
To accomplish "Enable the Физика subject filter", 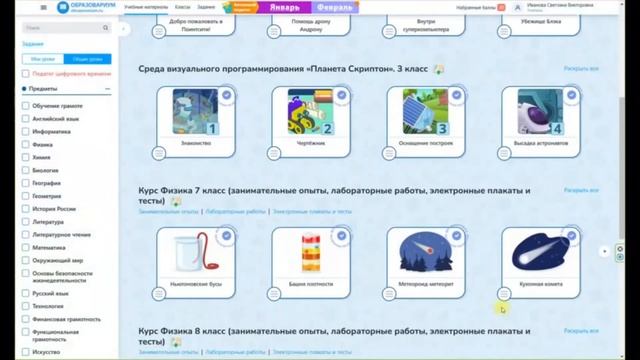I will [26, 144].
